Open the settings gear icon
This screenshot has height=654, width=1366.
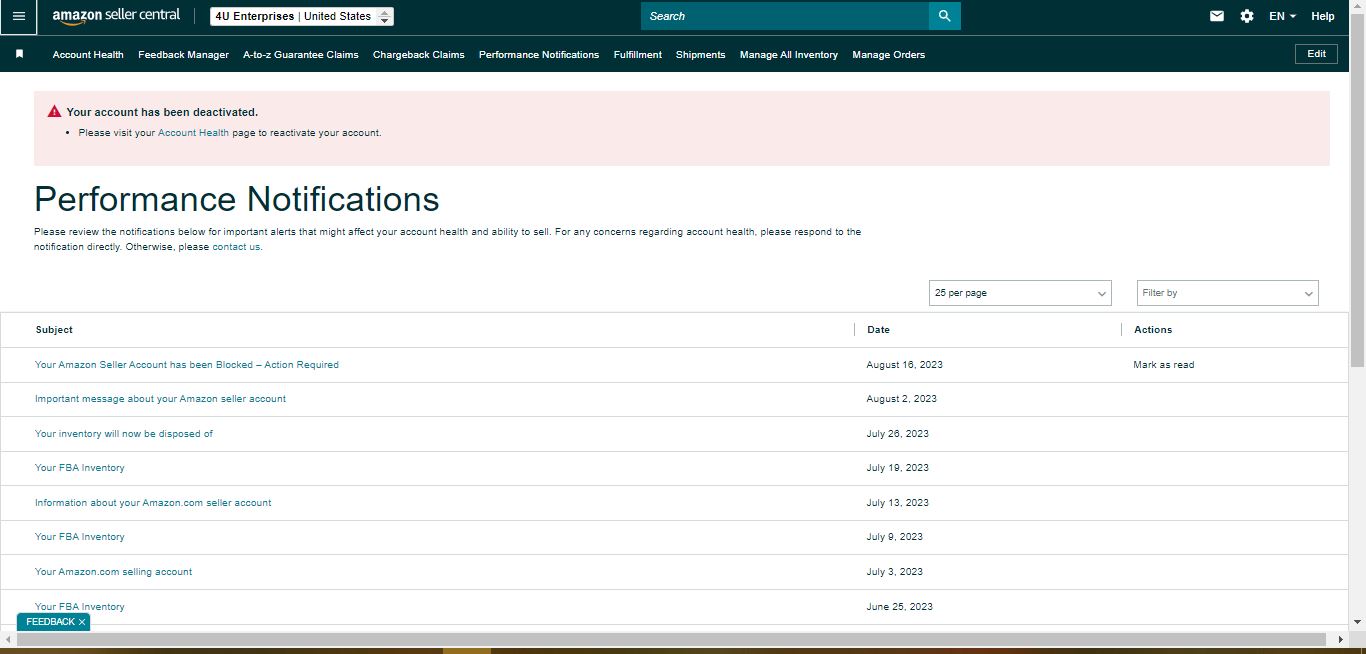[1247, 16]
